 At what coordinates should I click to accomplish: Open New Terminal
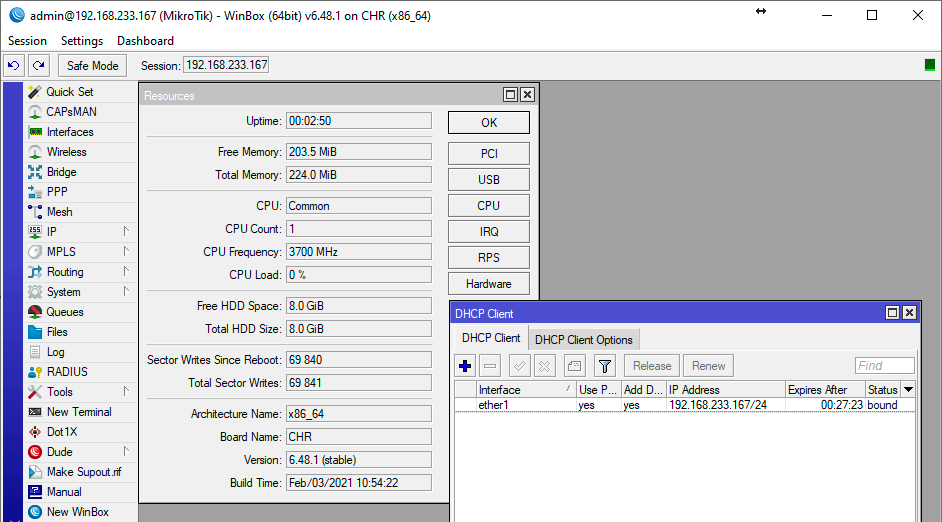79,412
